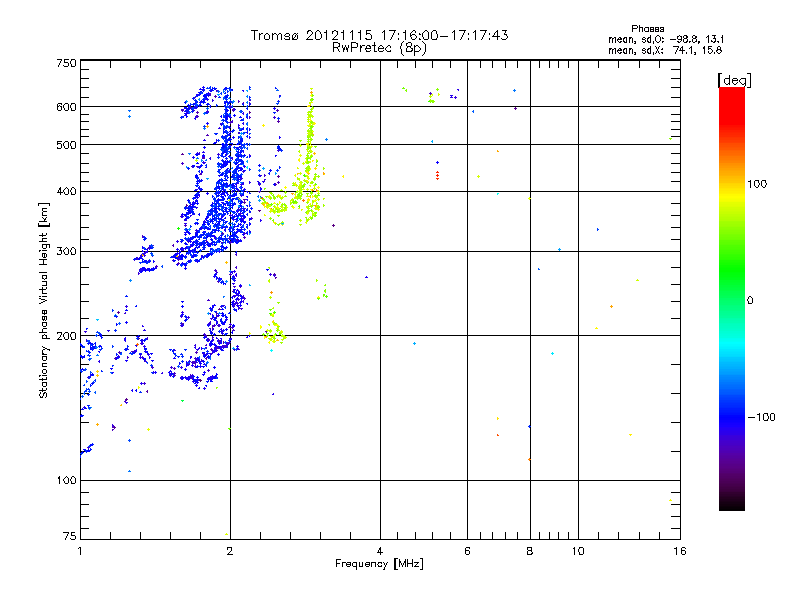Click the y-axis tick label '400'
The width and height of the screenshot is (800, 600).
tap(66, 192)
